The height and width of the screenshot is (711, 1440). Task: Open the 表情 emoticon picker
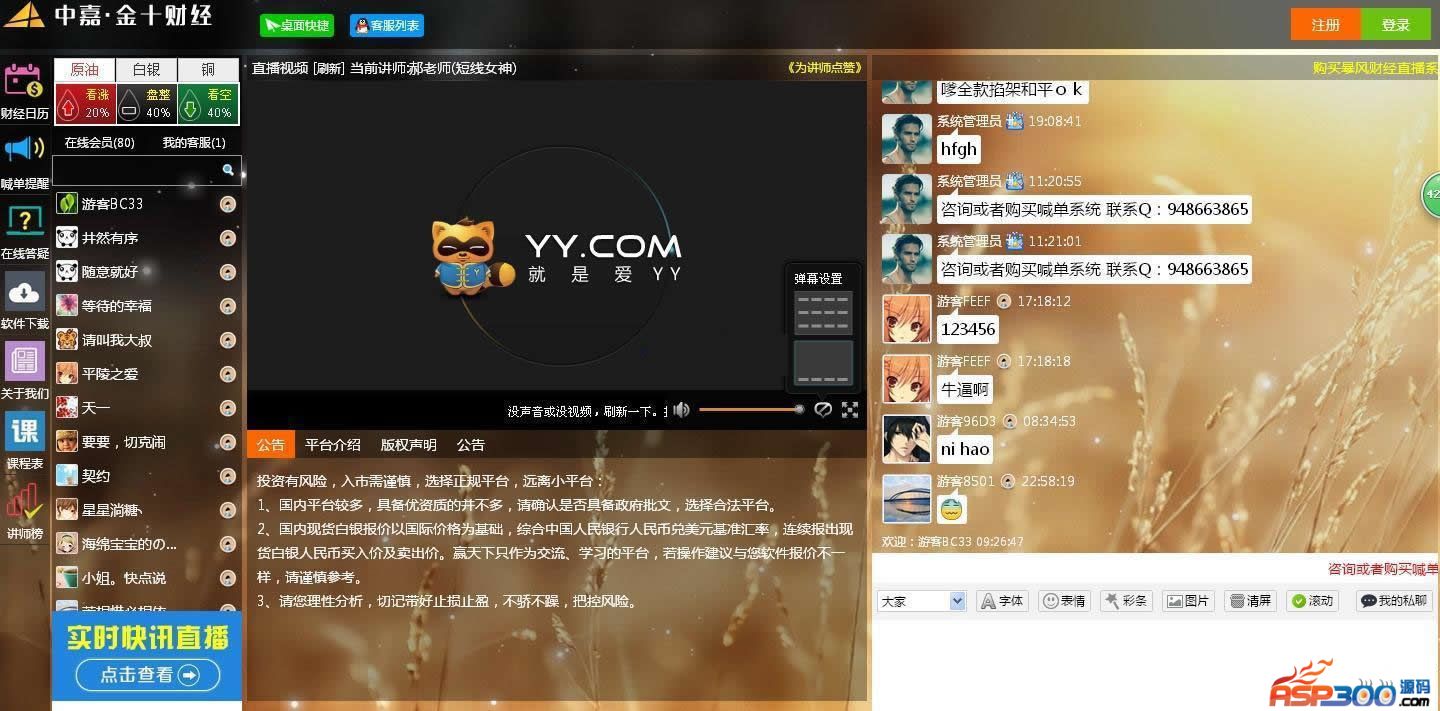click(1064, 601)
